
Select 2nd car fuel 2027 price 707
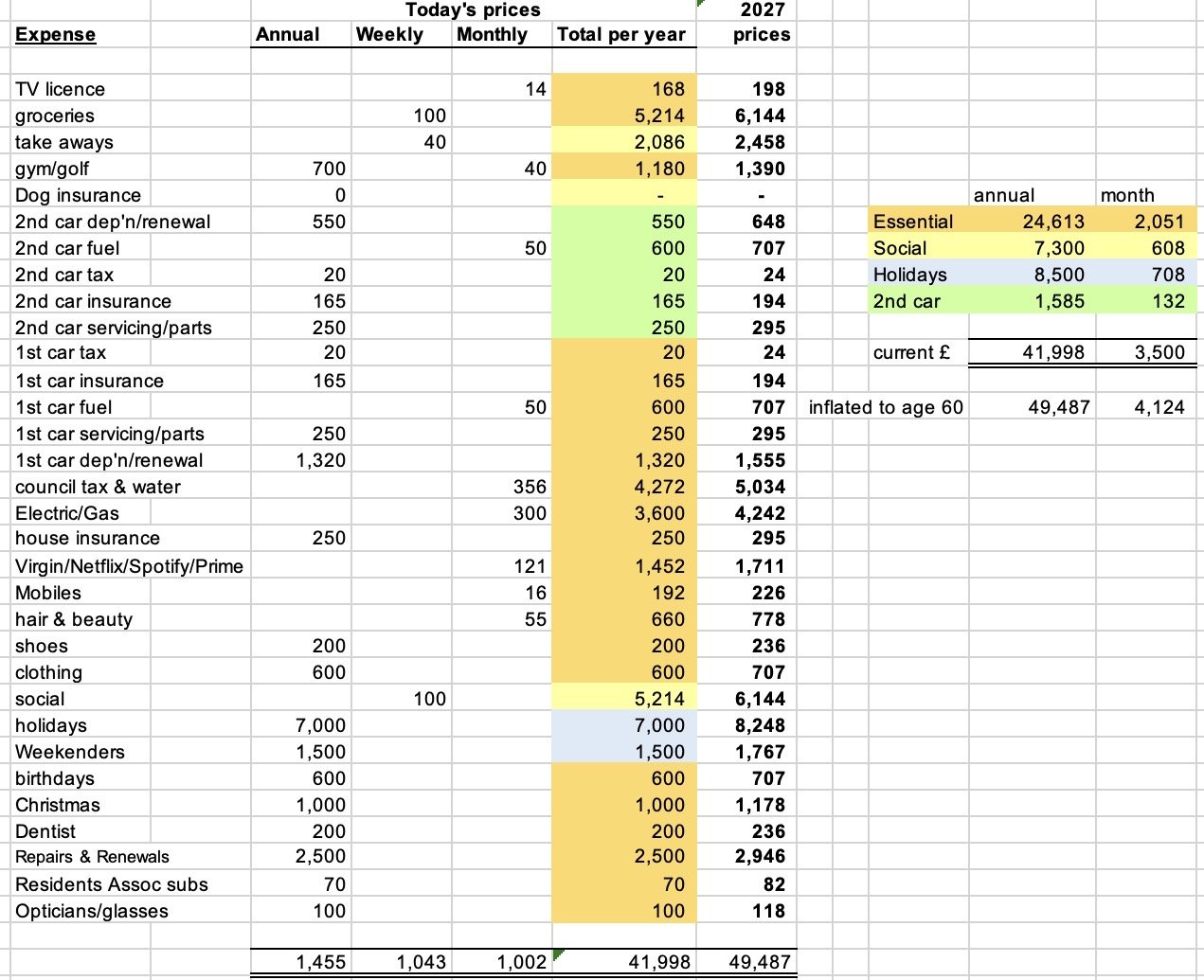click(768, 248)
